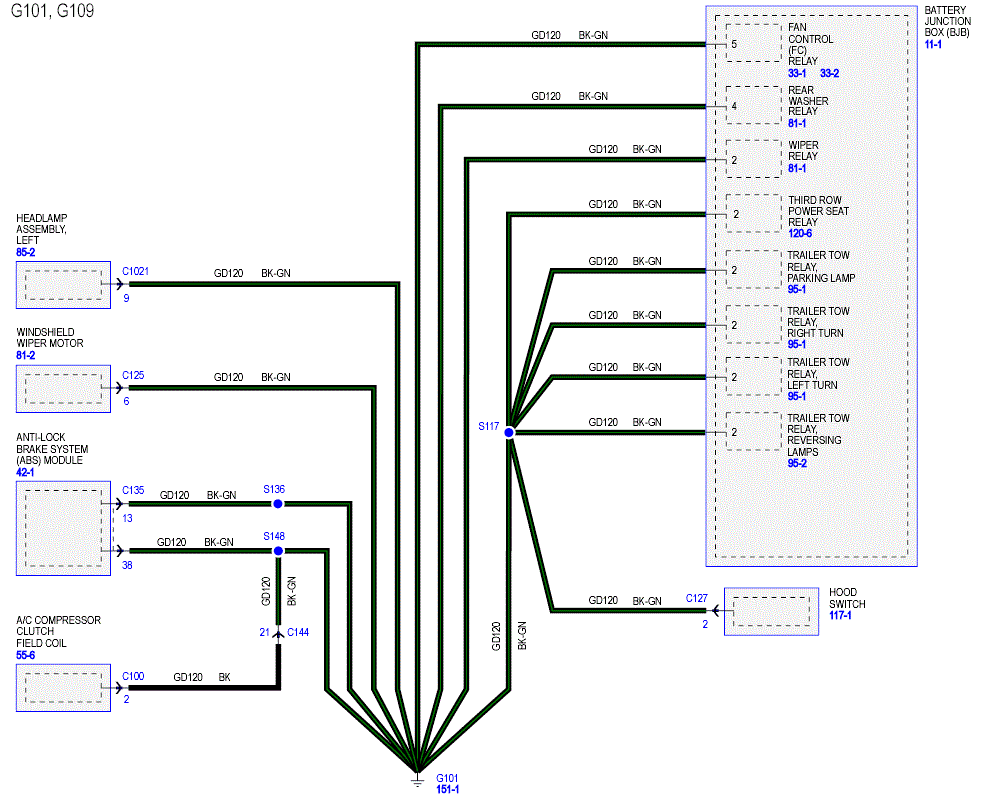Open the Battery Junction Box 11-1 link
986x798 pixels.
pos(933,44)
